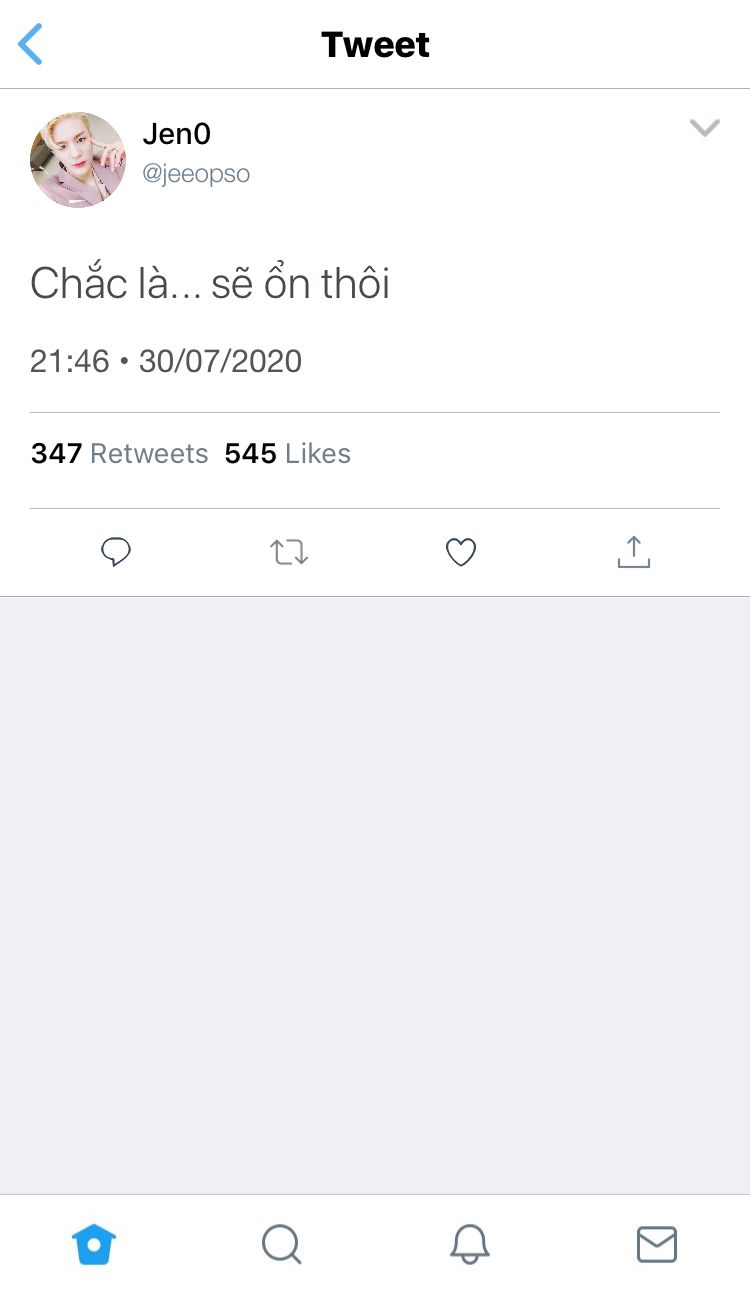Open the Messages envelope tab
This screenshot has width=750, height=1294.
tap(656, 1245)
